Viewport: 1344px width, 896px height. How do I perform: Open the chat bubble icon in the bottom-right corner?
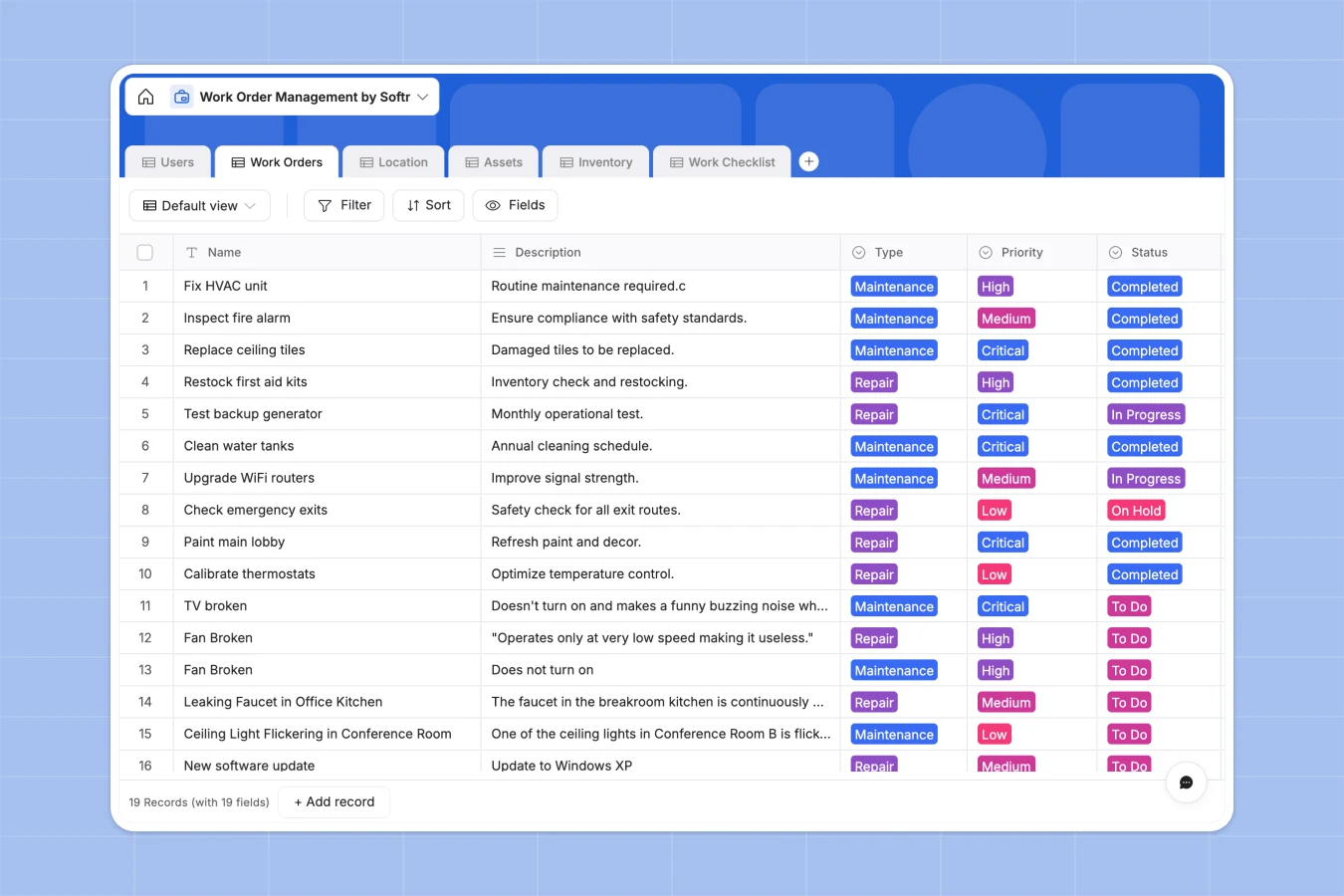(1186, 783)
